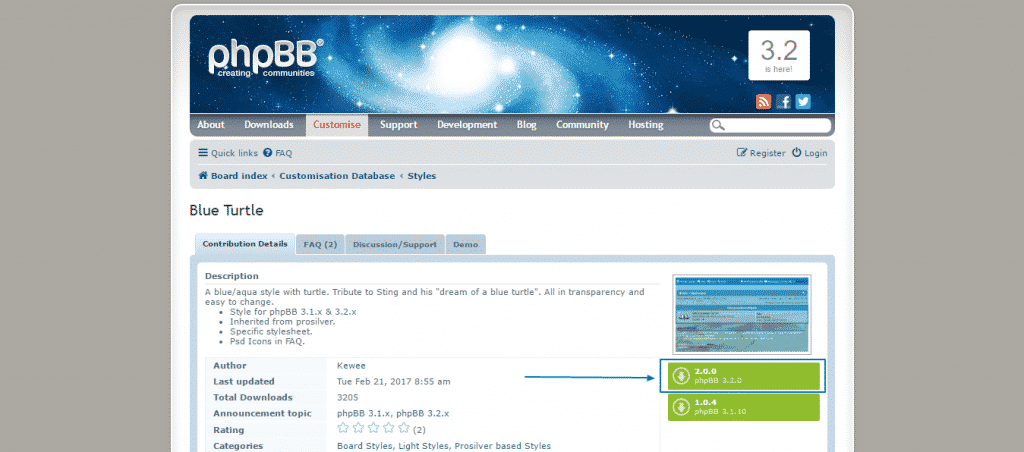Go to Customisation Database breadcrumb
This screenshot has height=452, width=1024.
coord(337,176)
